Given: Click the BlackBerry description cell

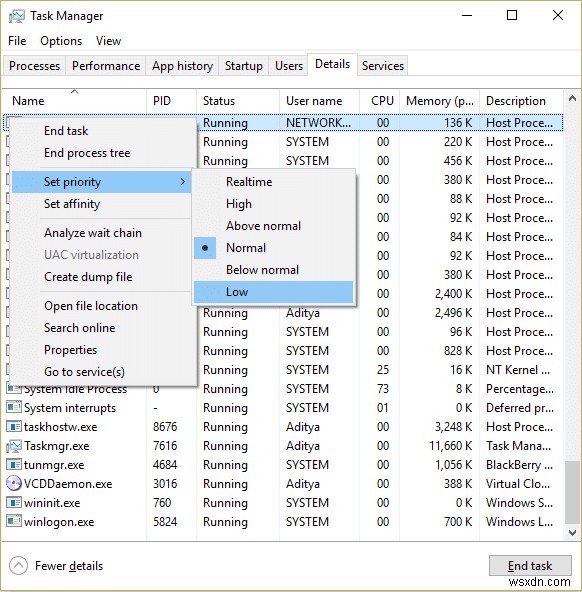Looking at the screenshot, I should coord(519,465).
